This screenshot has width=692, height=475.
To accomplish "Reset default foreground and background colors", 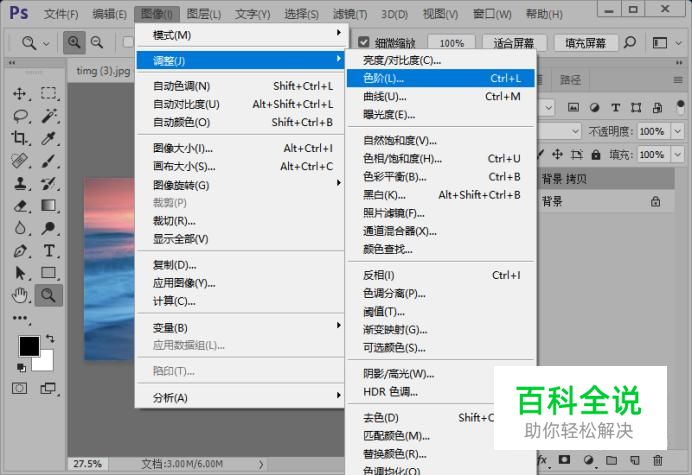I will [21, 367].
